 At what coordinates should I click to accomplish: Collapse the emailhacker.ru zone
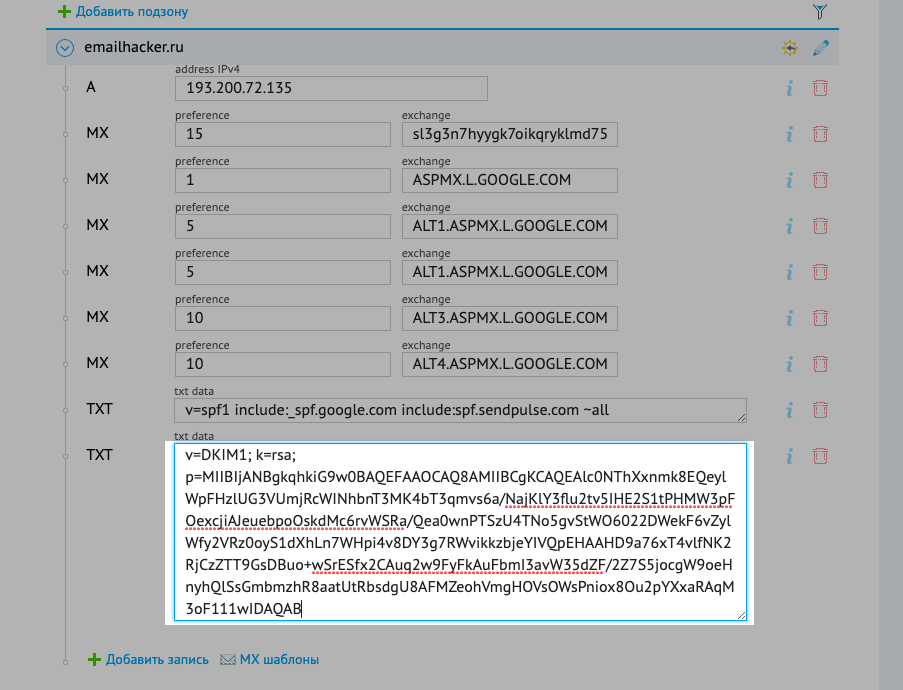(x=65, y=47)
